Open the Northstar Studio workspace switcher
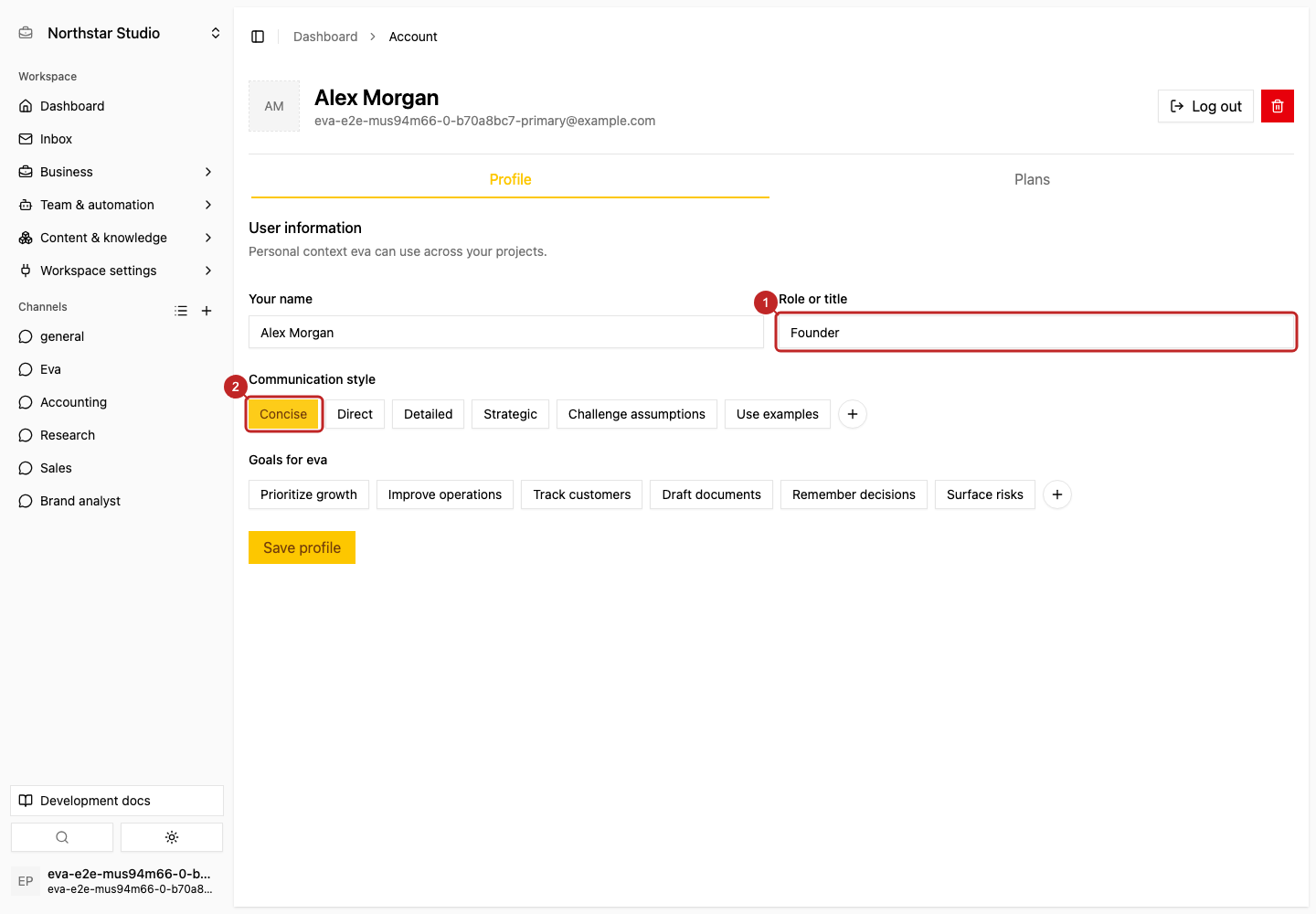The width and height of the screenshot is (1316, 914). [x=117, y=33]
